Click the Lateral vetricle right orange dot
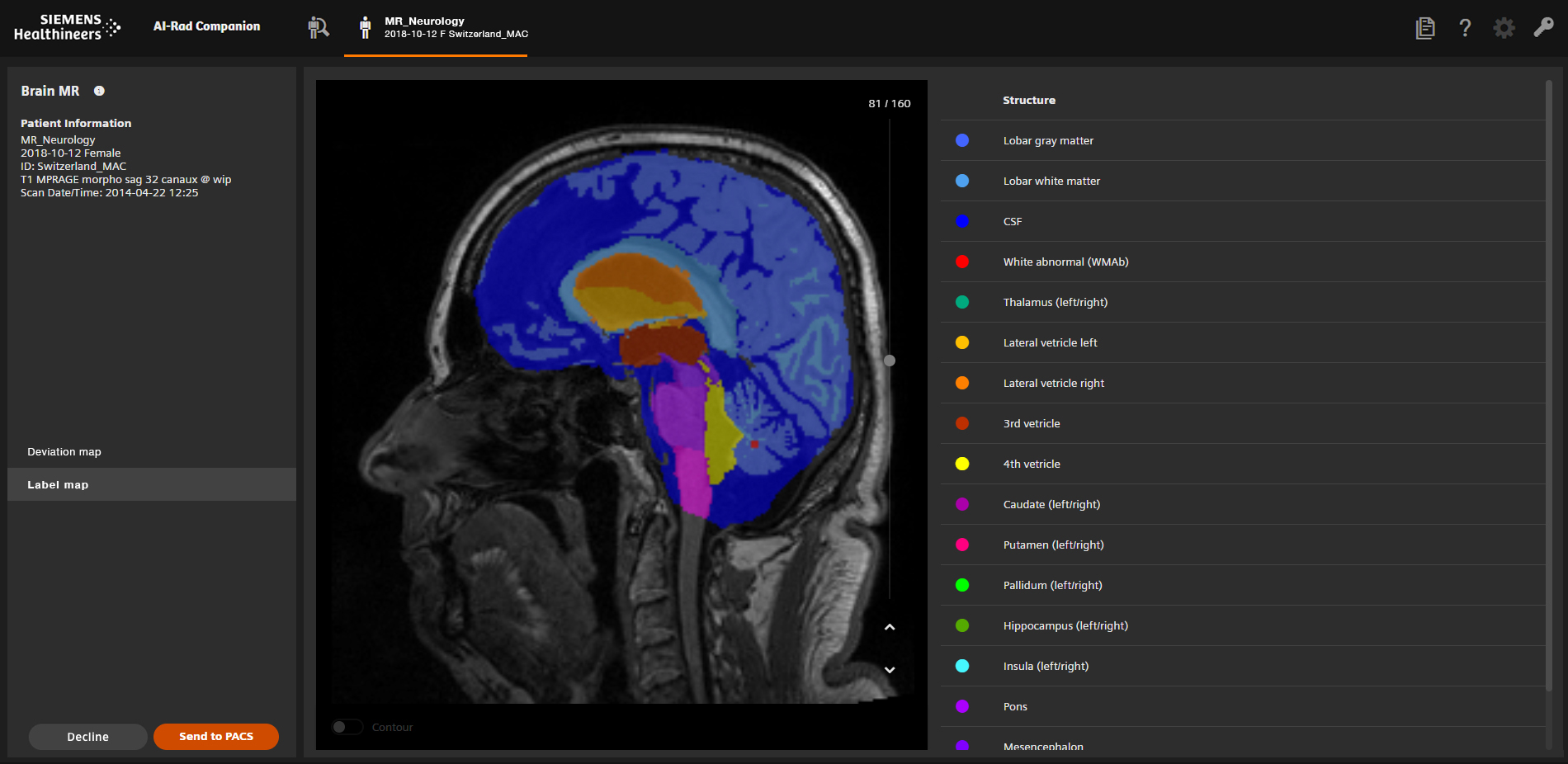Screen dimensions: 1568x764 click(962, 383)
